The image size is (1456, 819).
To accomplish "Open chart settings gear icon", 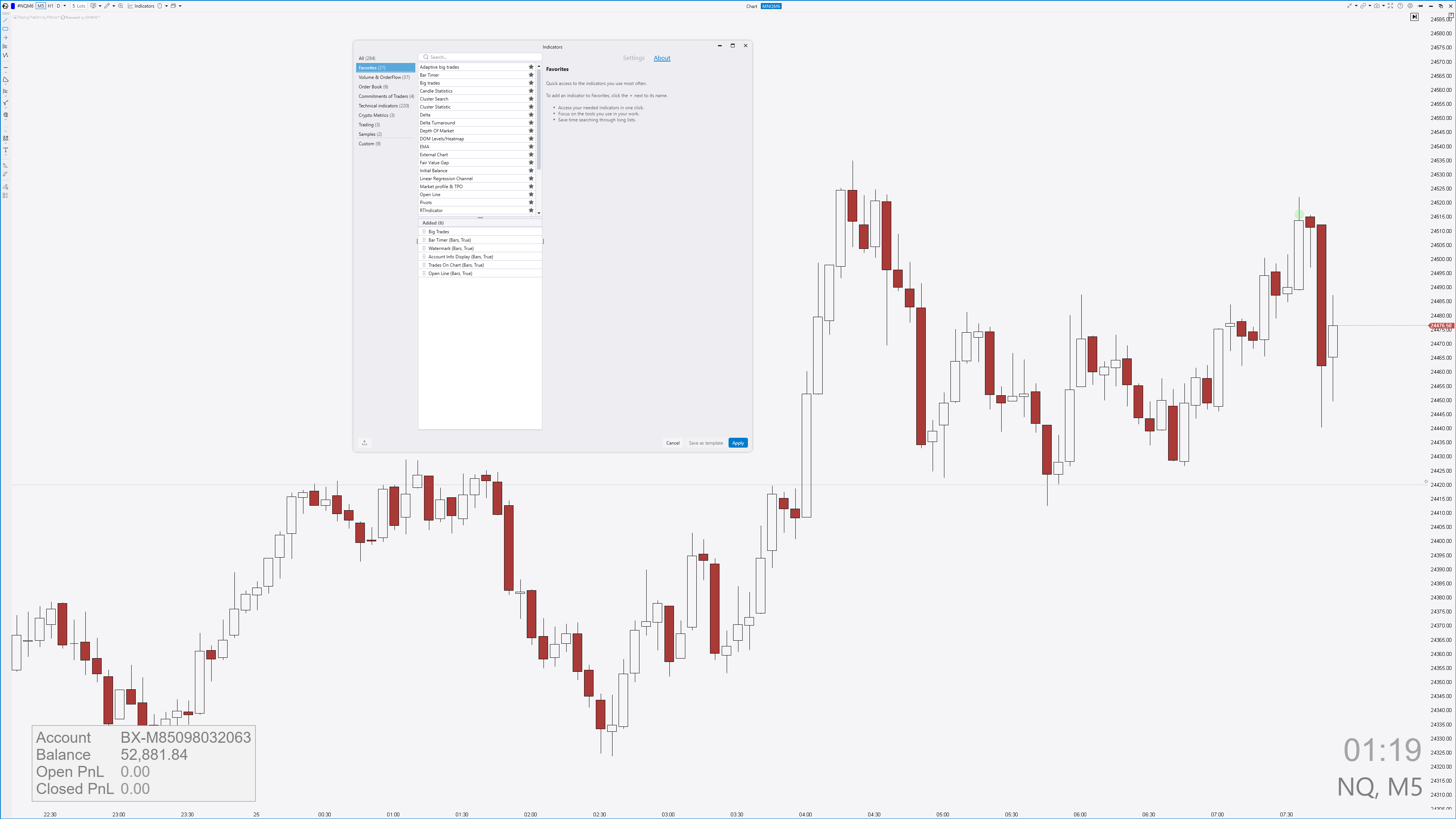I will [1410, 6].
